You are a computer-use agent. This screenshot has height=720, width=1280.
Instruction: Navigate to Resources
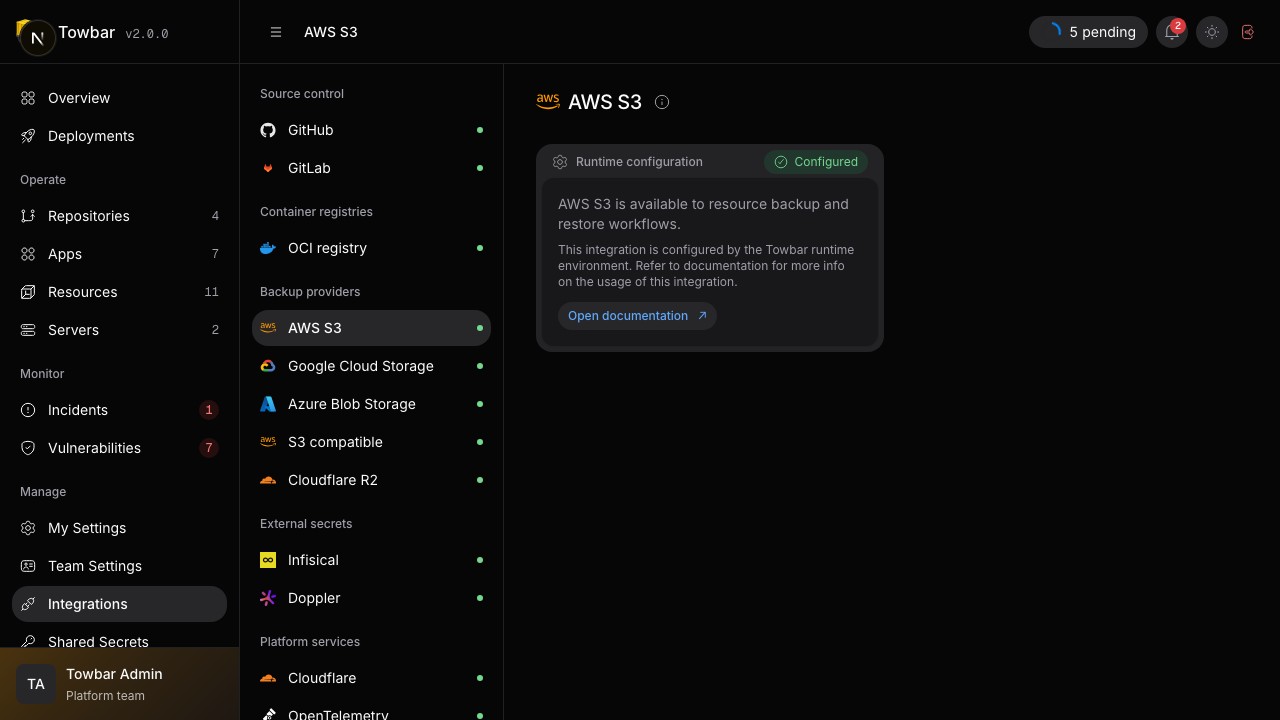[x=119, y=292]
